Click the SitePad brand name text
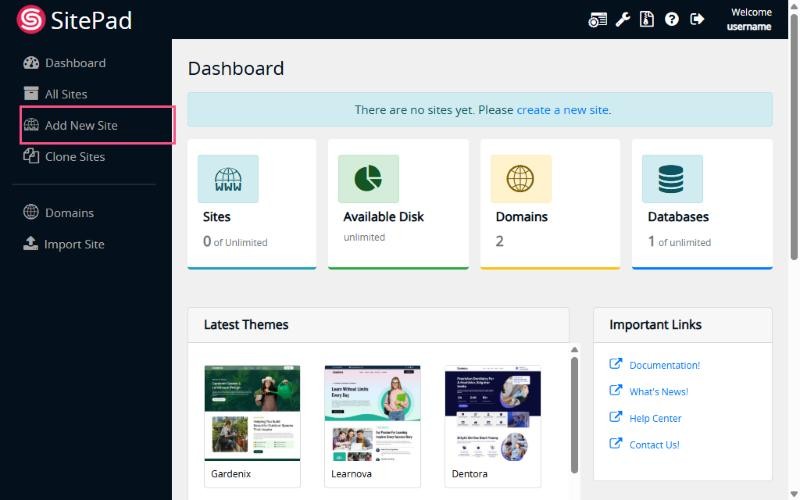 point(91,20)
